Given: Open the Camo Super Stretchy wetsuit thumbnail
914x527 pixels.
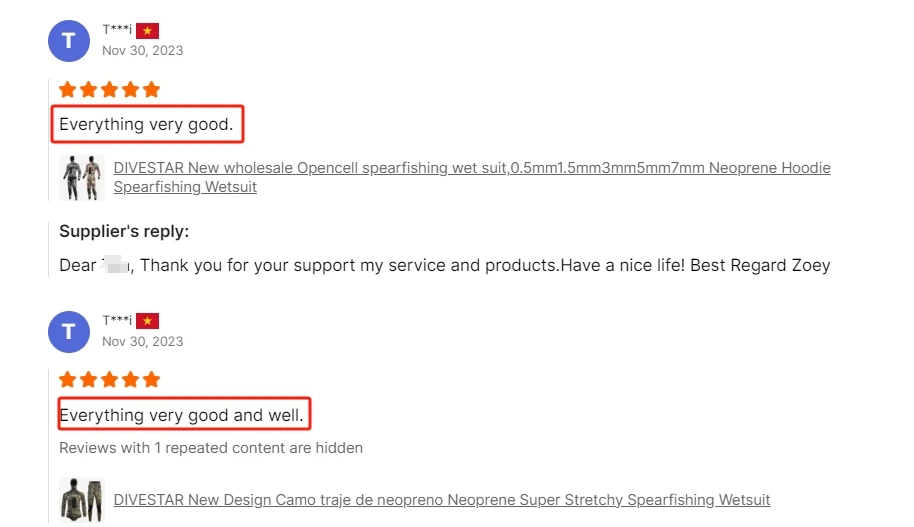Looking at the screenshot, I should (81, 499).
